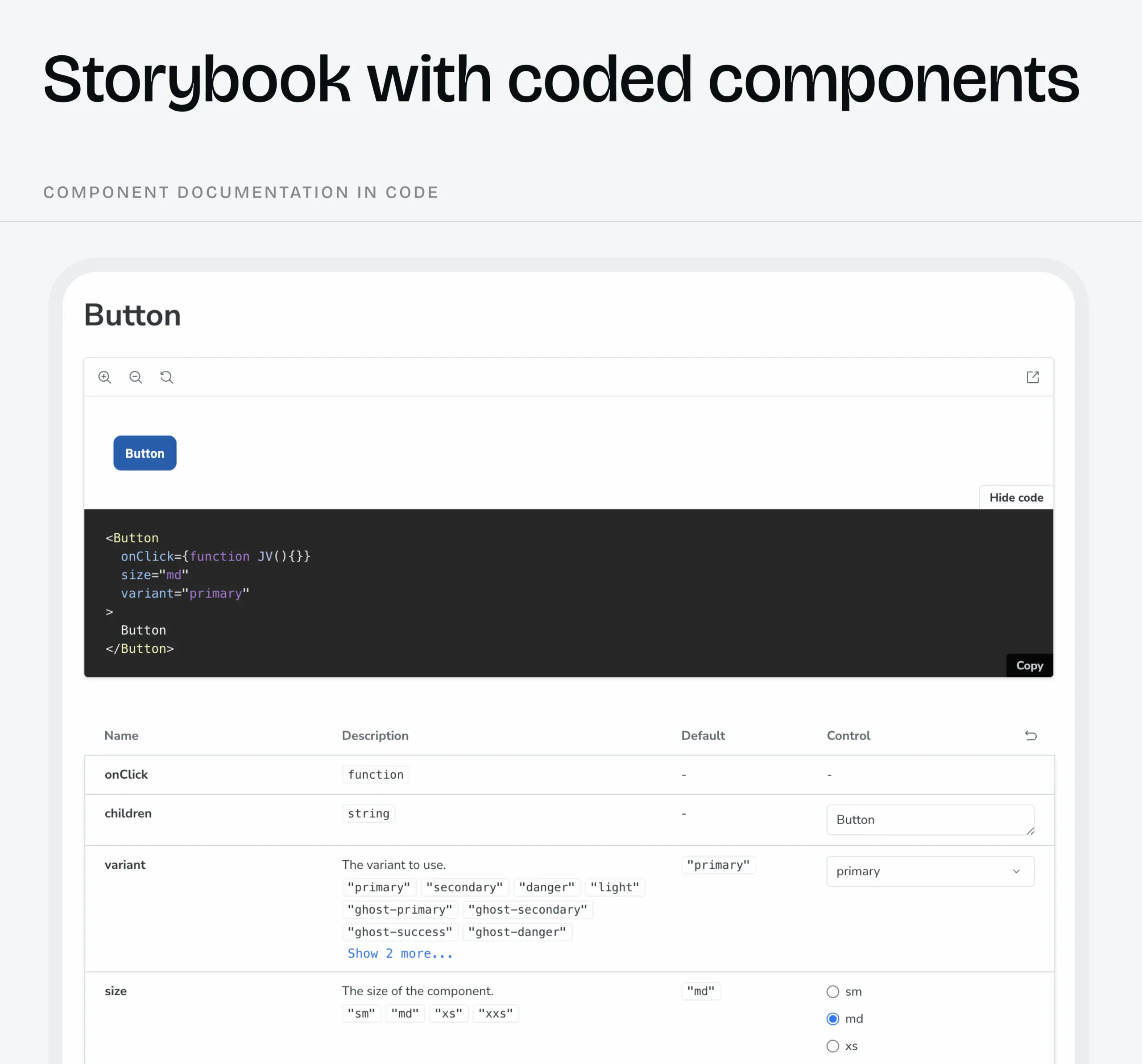The width and height of the screenshot is (1142, 1064).
Task: Click the "md" default value for size
Action: click(x=701, y=991)
